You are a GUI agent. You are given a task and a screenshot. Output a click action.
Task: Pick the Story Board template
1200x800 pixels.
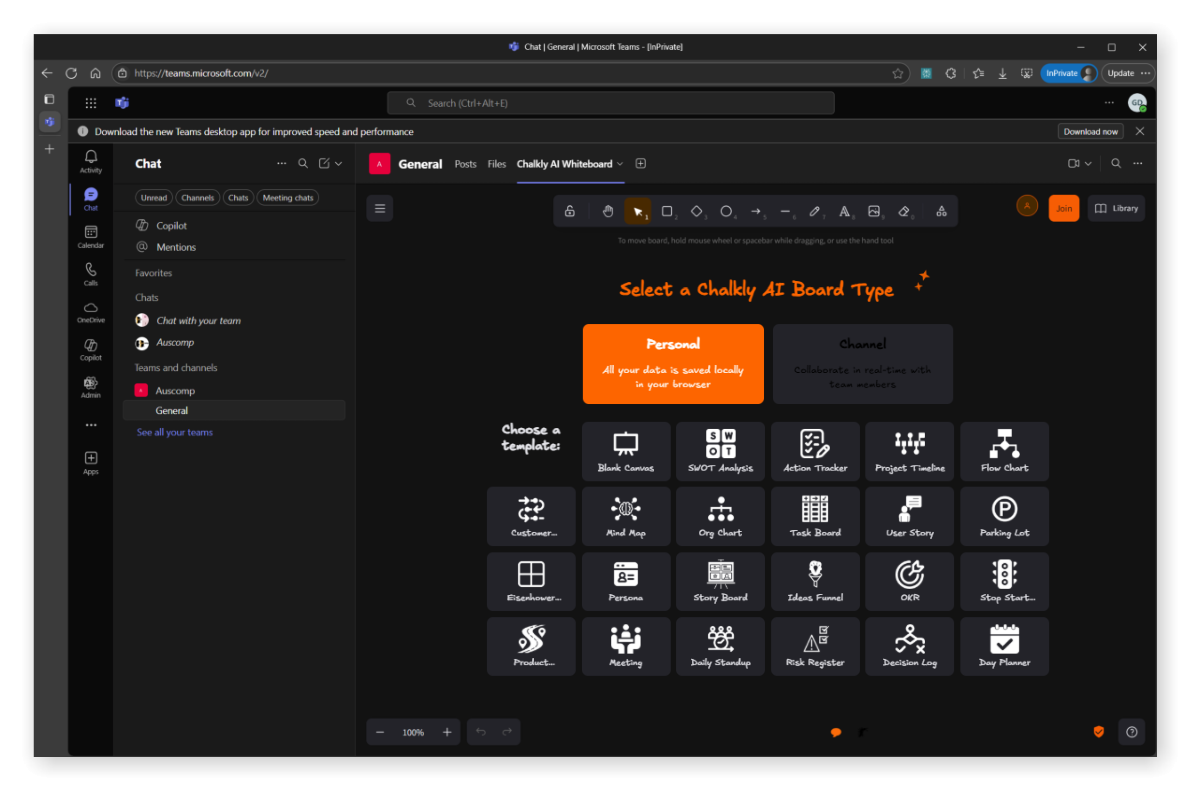[x=721, y=582]
